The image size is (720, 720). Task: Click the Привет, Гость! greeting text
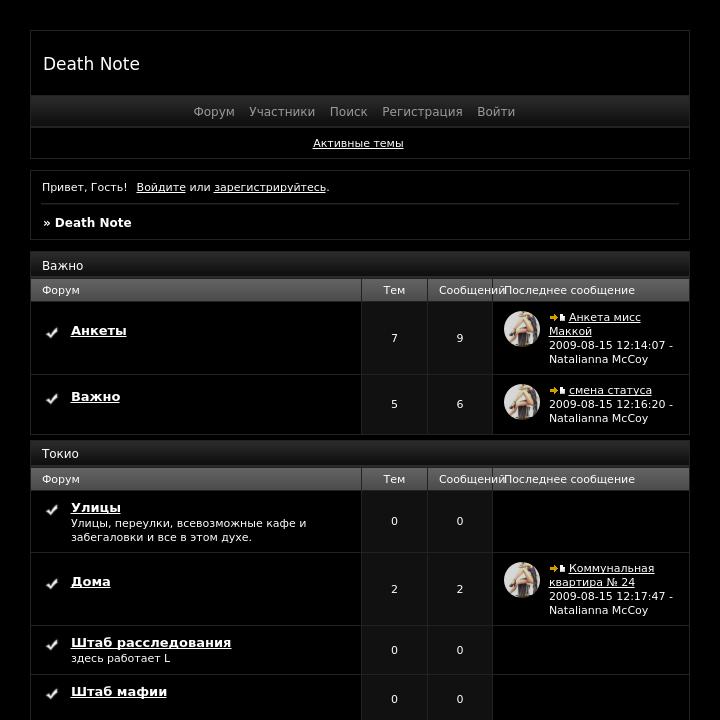pos(84,187)
